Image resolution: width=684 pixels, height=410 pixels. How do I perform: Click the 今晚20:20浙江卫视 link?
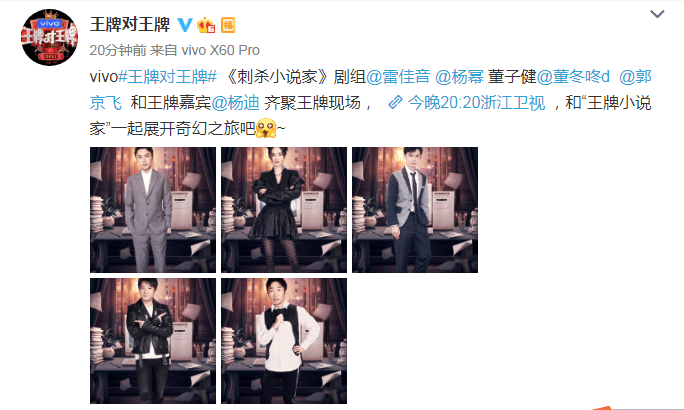tap(476, 103)
